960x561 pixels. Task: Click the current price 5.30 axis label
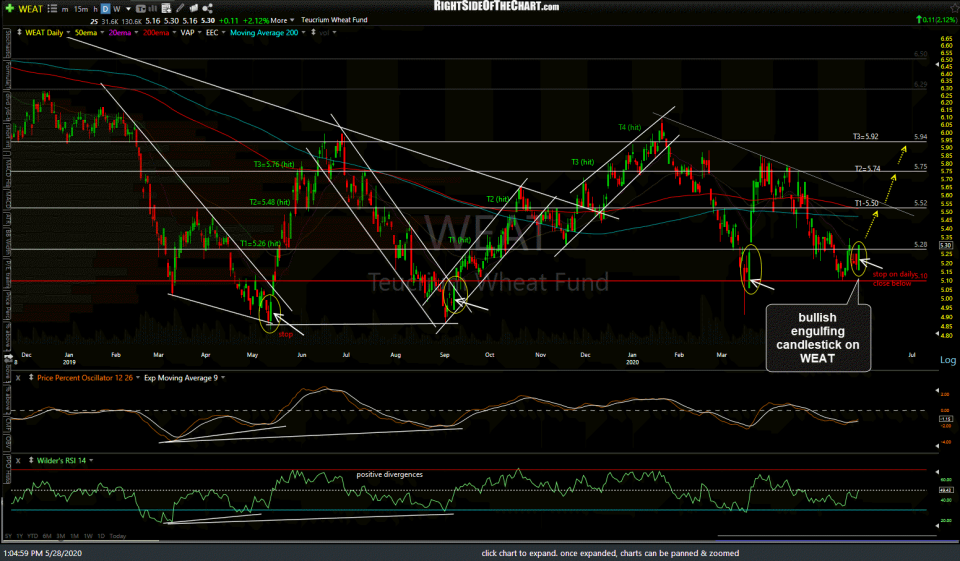click(945, 245)
